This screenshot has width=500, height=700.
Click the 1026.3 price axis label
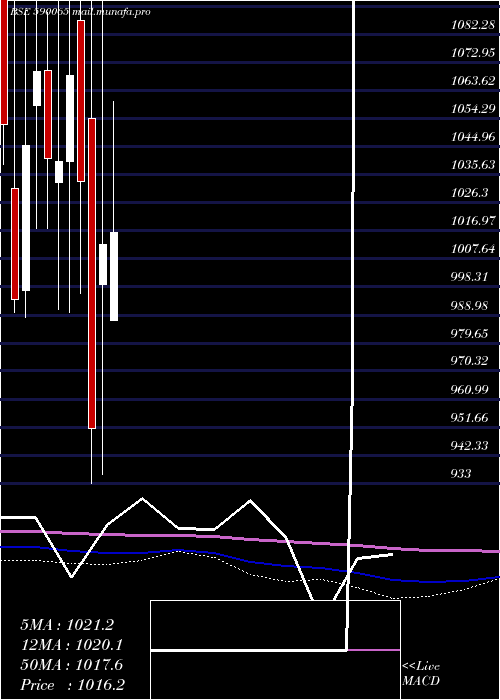(x=469, y=193)
